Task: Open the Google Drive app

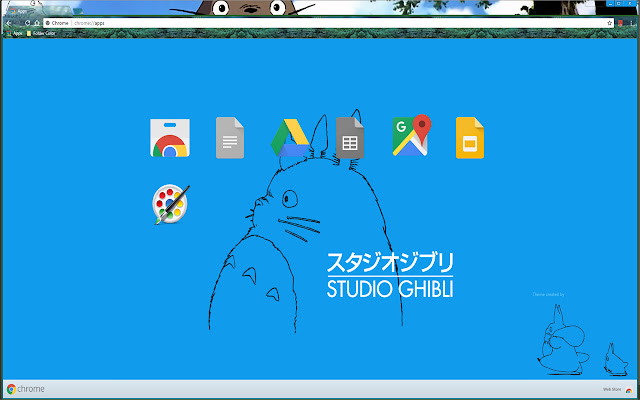Action: coord(289,138)
